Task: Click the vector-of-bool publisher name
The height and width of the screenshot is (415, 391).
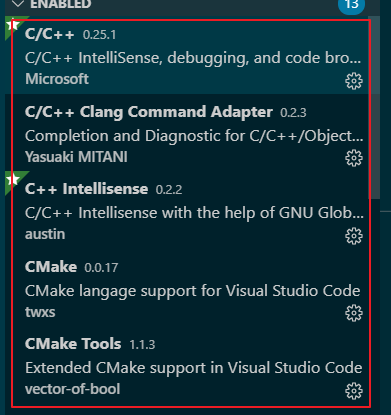Action: point(73,389)
